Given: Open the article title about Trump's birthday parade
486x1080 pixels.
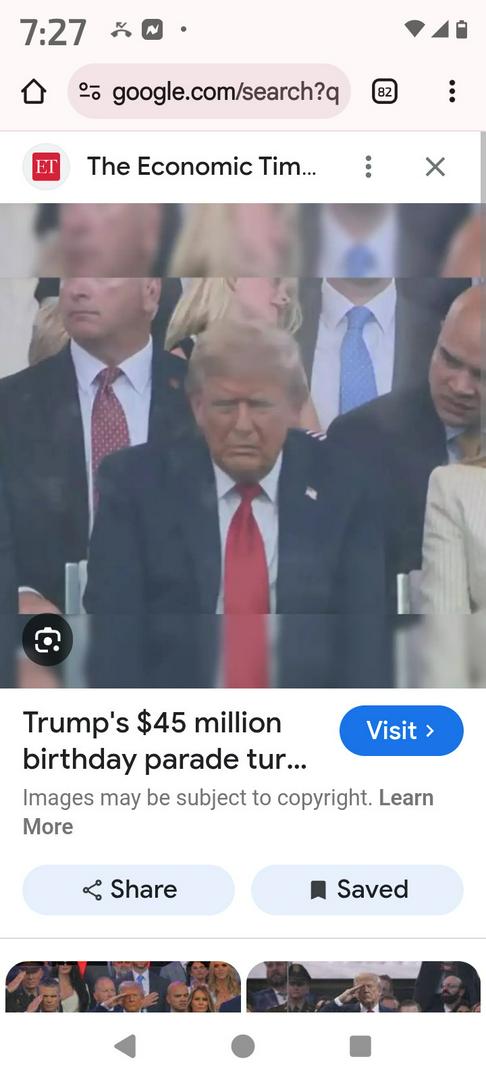Looking at the screenshot, I should tap(165, 741).
